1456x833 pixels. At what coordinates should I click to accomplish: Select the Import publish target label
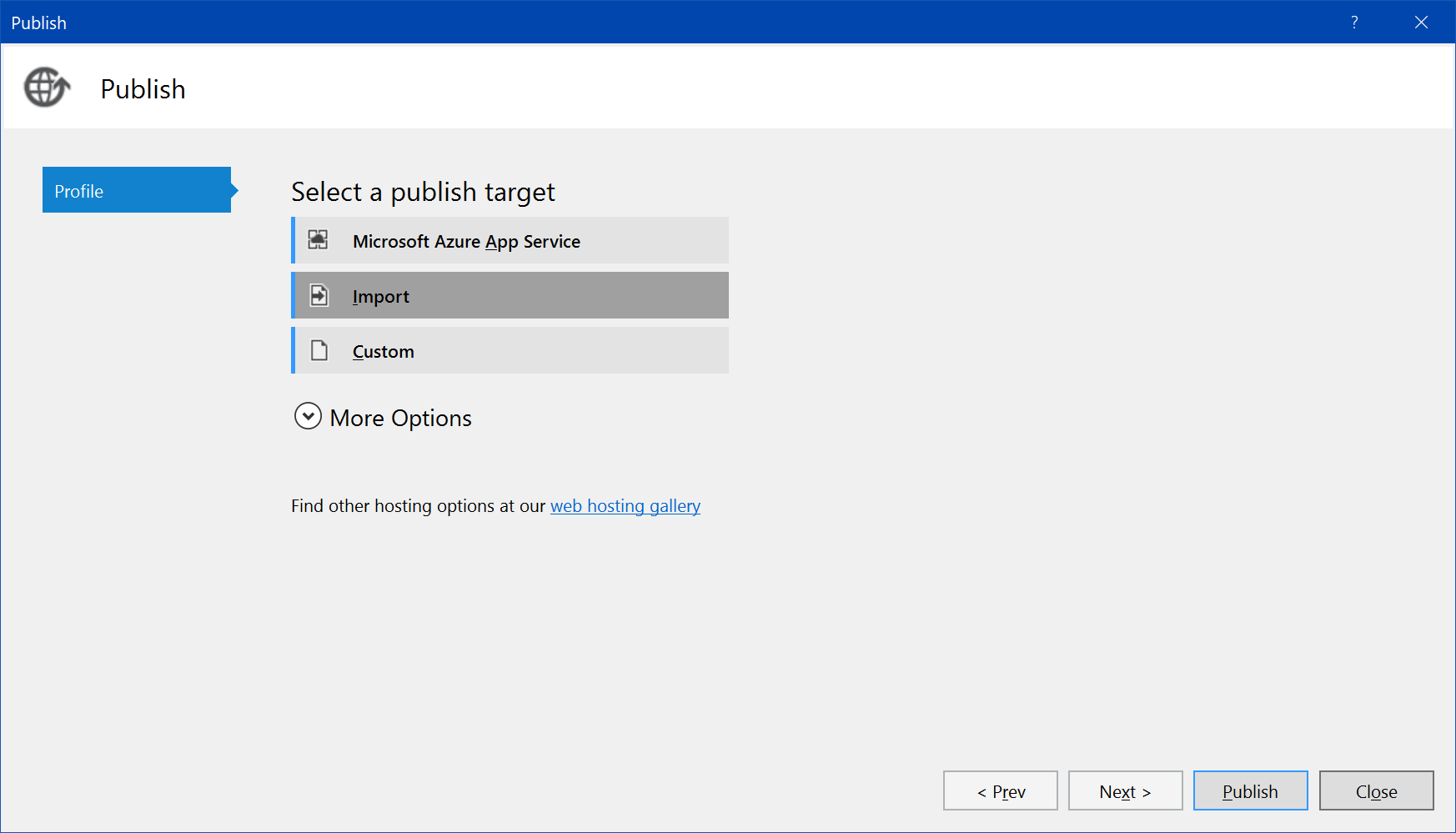[380, 296]
